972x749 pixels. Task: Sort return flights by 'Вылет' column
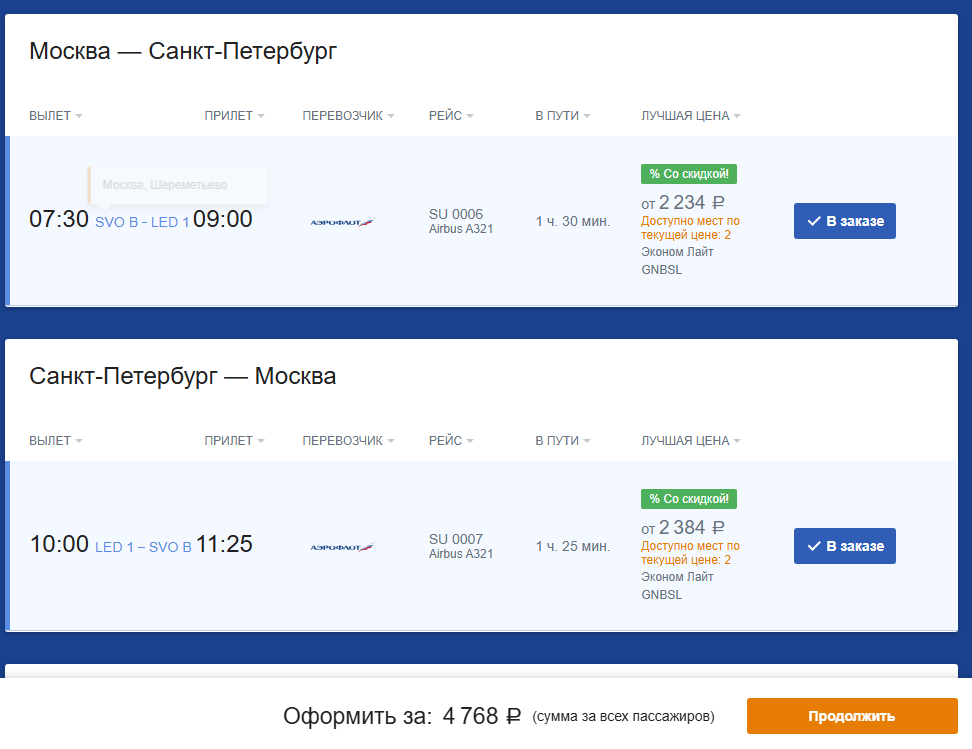point(55,441)
